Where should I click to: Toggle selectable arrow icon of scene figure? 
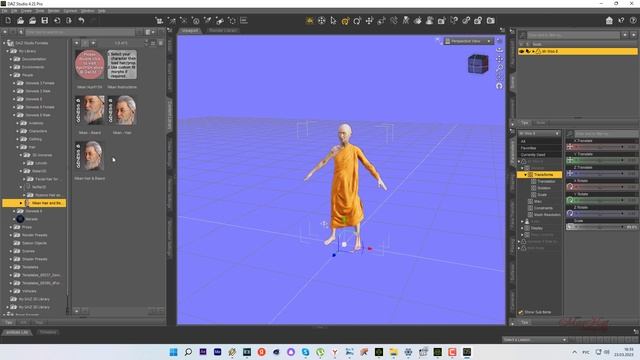528,51
